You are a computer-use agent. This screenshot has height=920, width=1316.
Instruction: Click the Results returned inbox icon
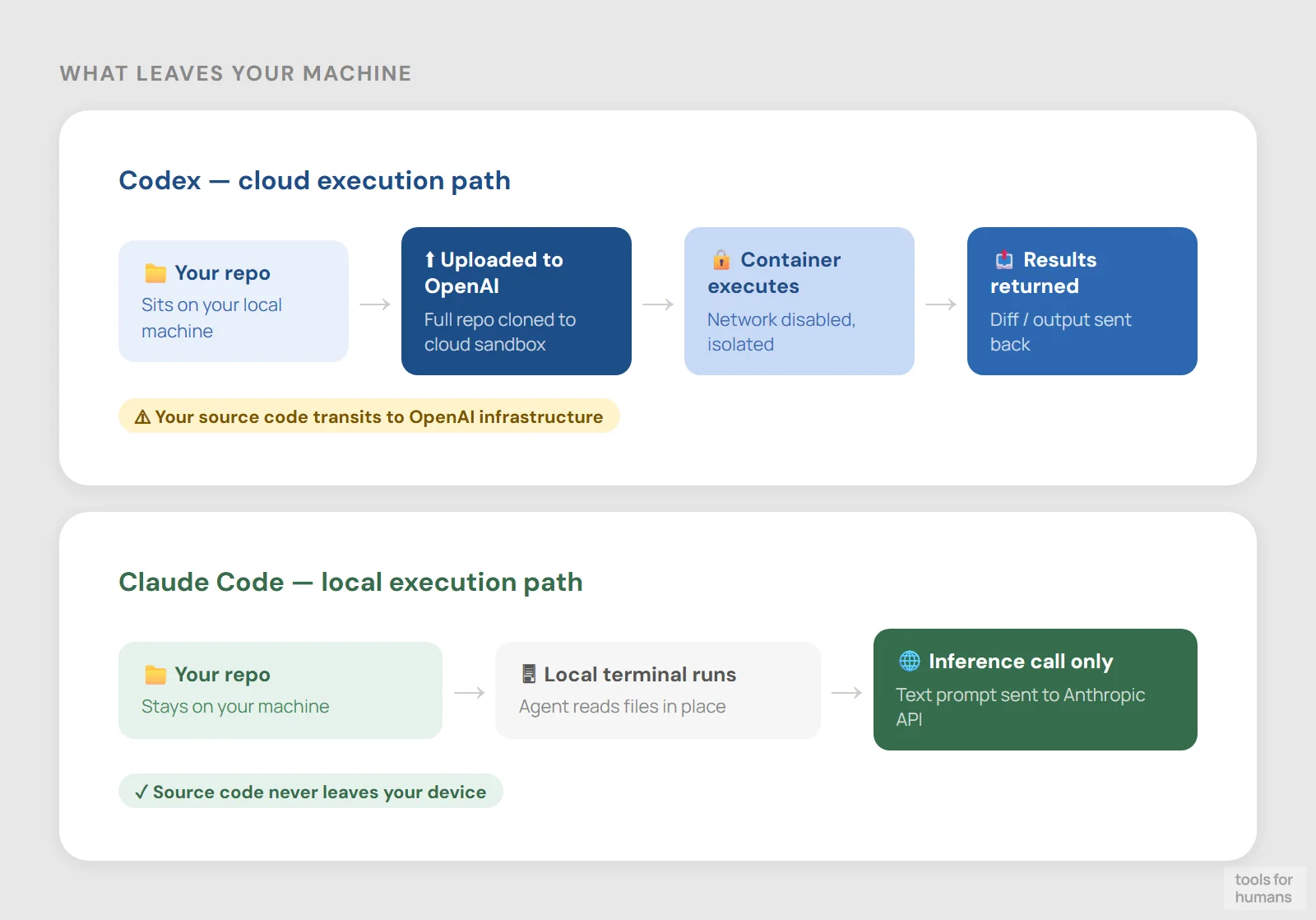click(1003, 260)
